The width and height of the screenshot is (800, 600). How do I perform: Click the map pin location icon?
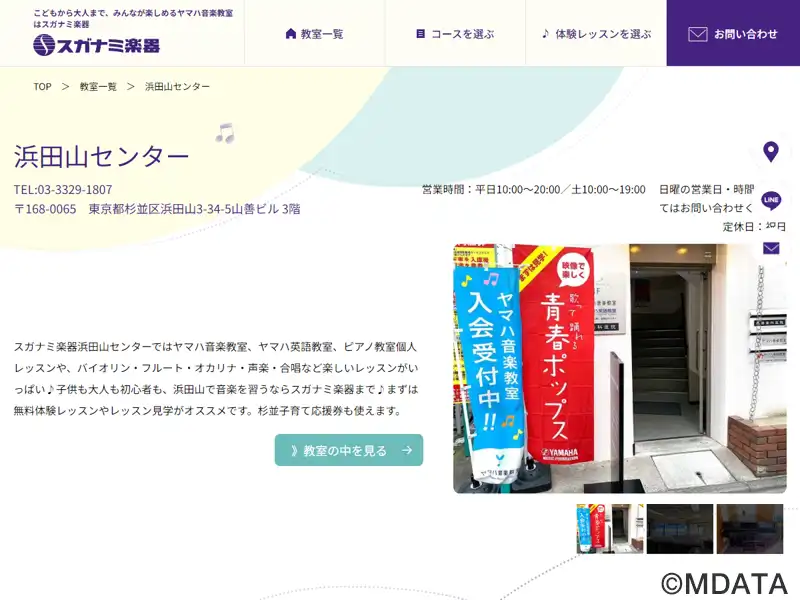[x=770, y=152]
